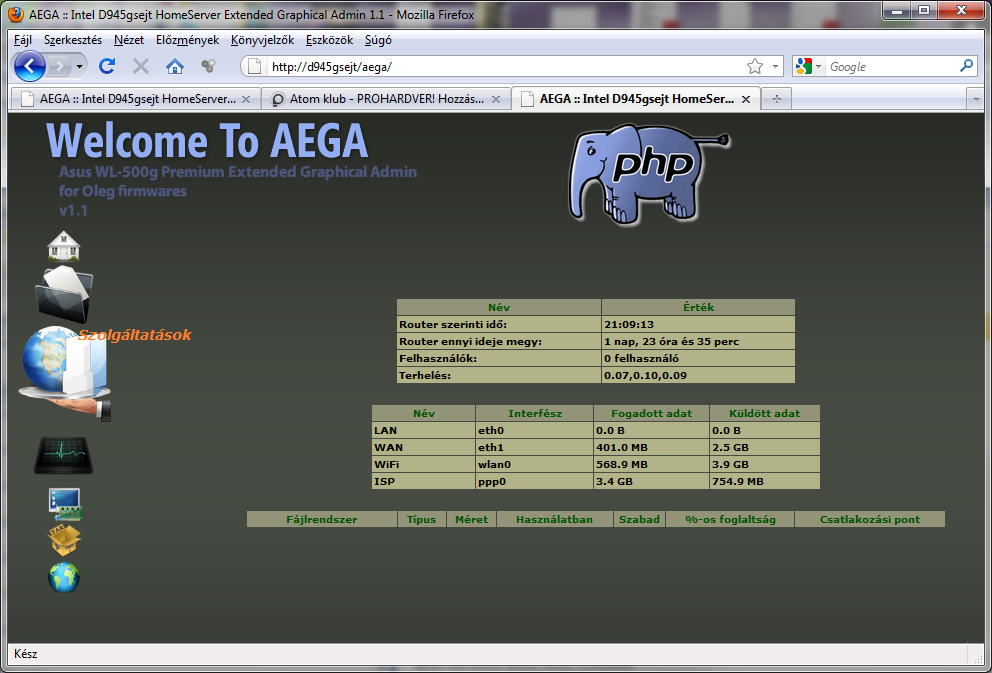This screenshot has width=992, height=673.
Task: Open a new tab with plus button
Action: click(777, 99)
